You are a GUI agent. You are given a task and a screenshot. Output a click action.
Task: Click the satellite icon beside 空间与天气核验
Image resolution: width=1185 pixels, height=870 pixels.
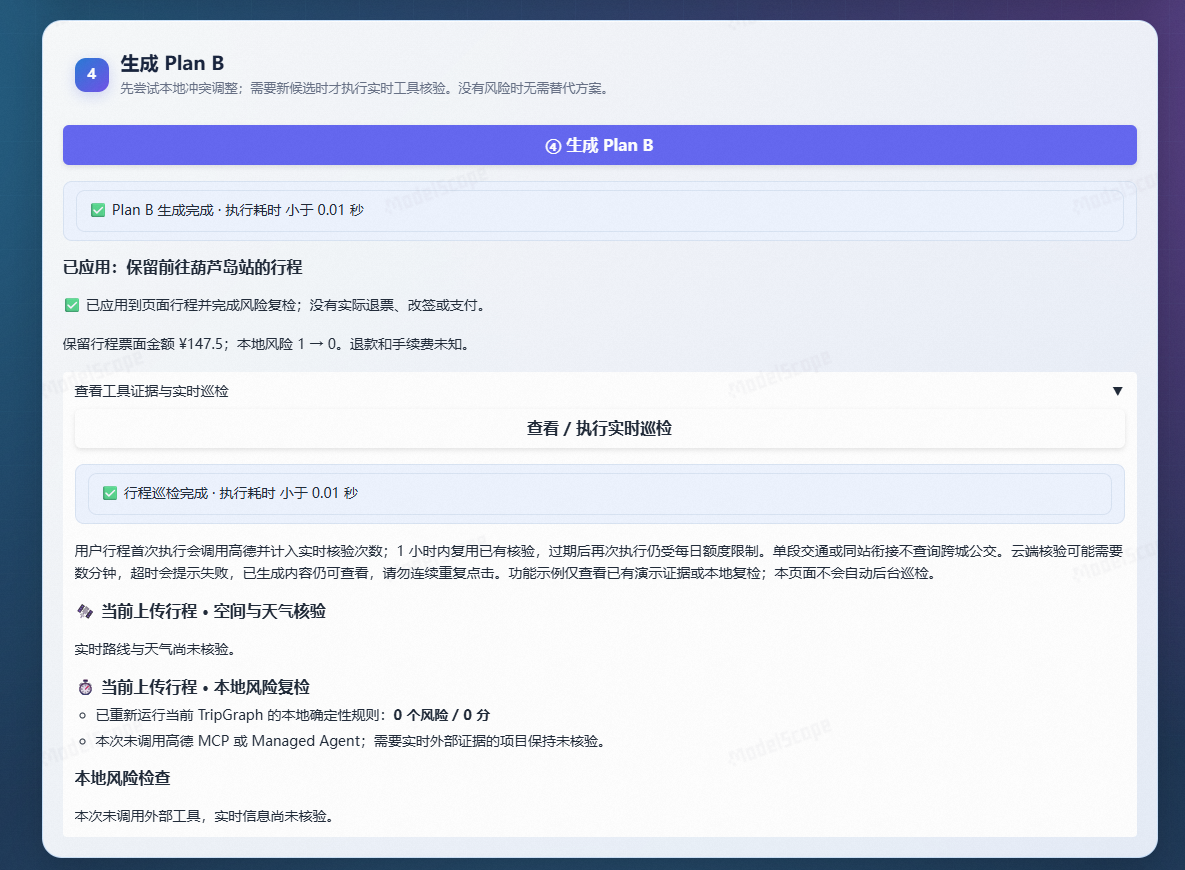point(85,611)
